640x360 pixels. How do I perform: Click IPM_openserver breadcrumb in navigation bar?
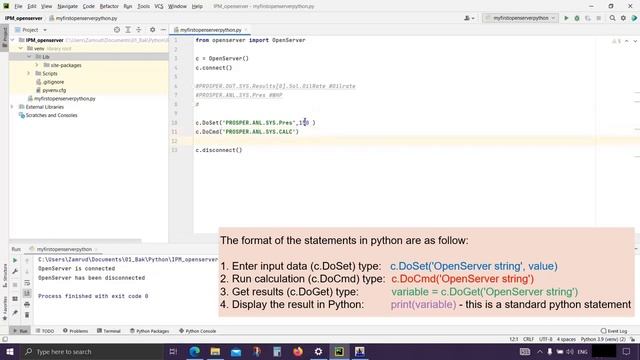23,18
